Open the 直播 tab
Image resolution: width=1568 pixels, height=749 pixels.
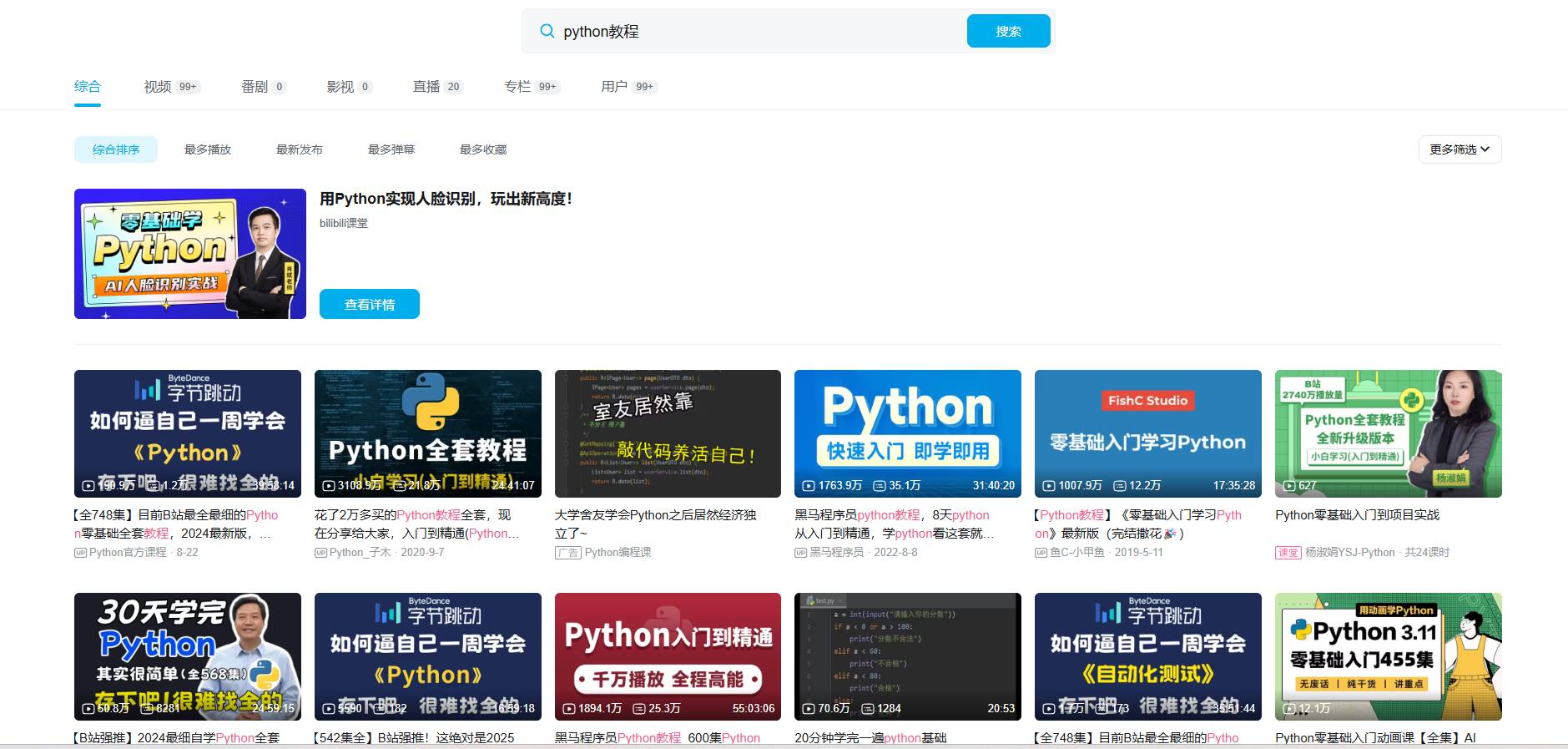[438, 87]
